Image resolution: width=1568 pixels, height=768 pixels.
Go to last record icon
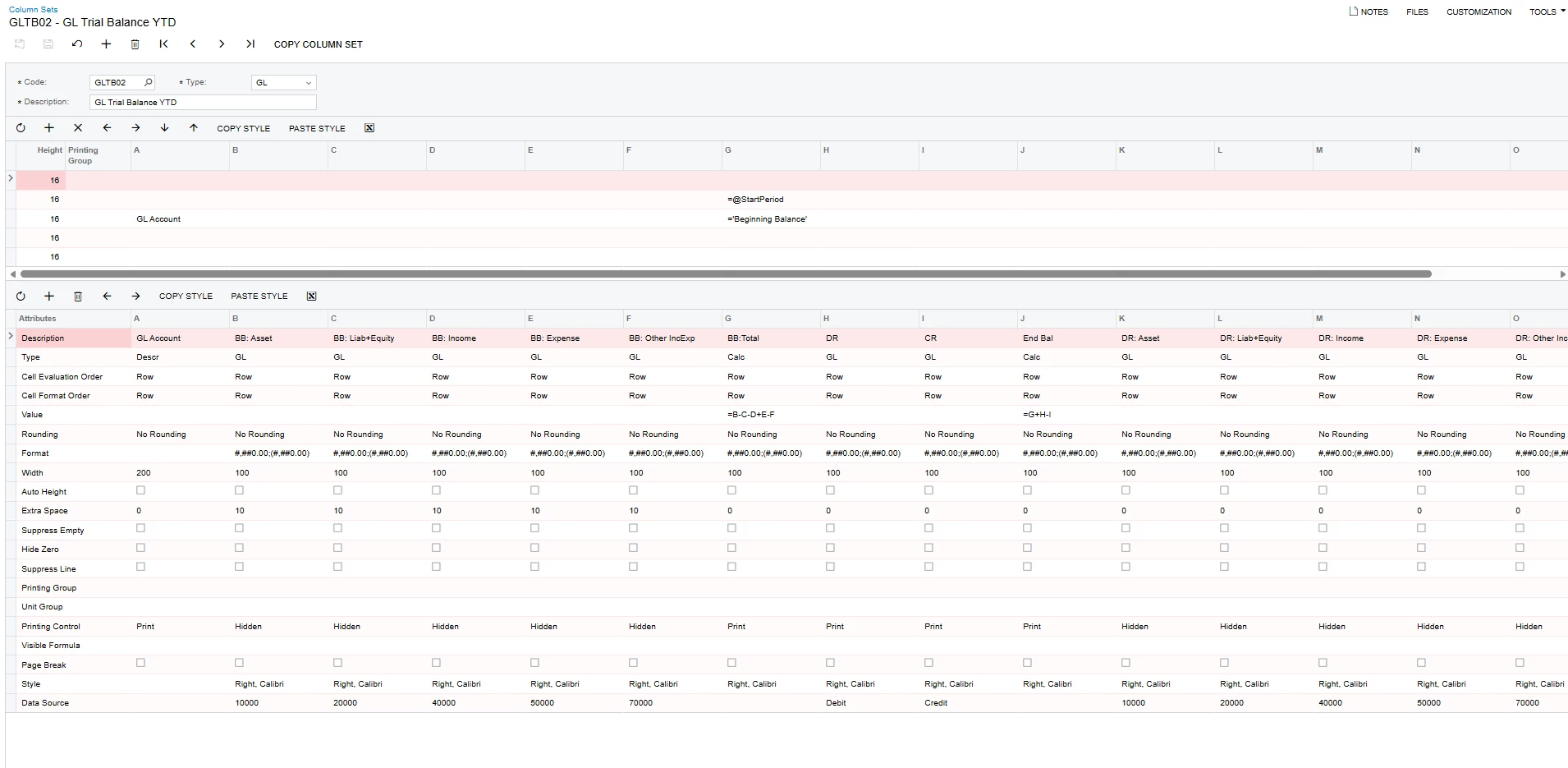250,44
